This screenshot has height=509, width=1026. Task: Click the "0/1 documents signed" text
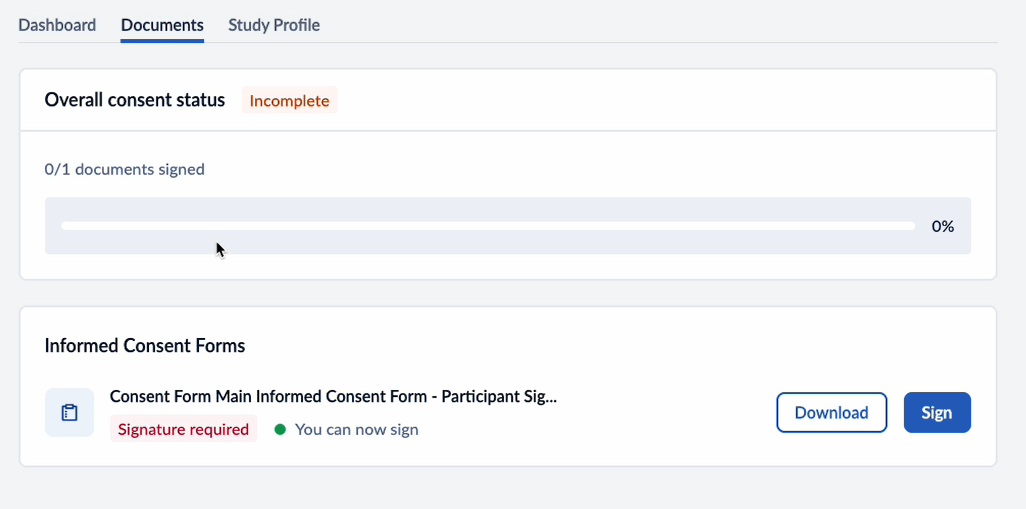(124, 169)
